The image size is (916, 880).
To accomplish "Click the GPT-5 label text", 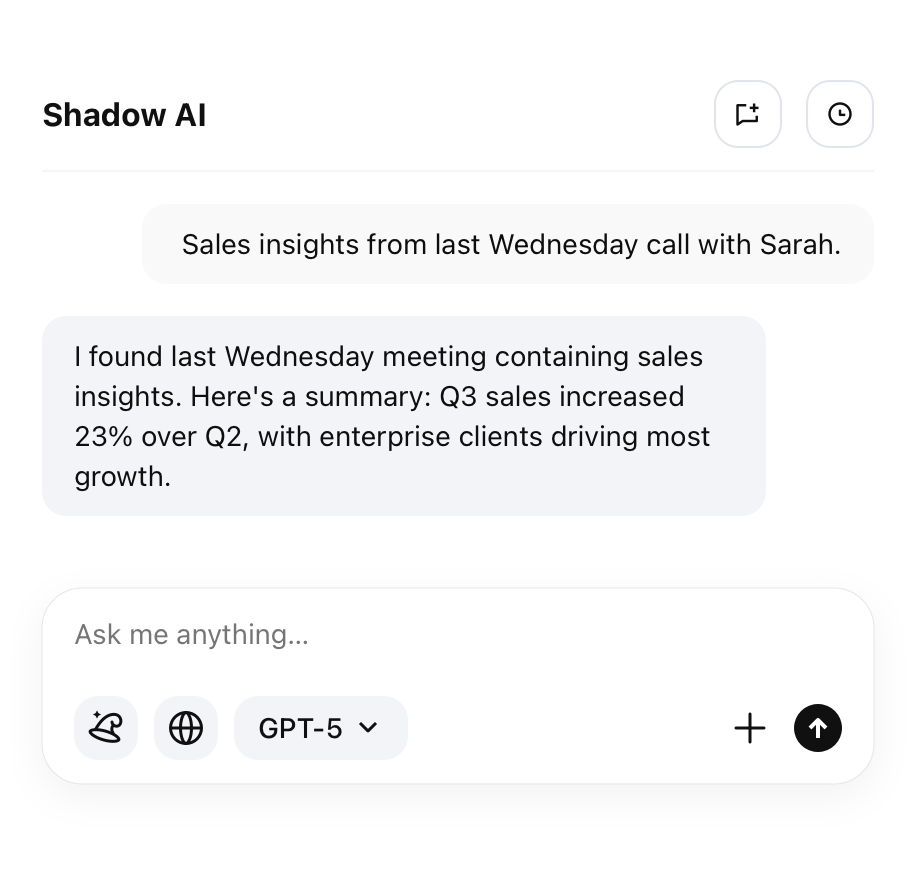I will [x=300, y=728].
